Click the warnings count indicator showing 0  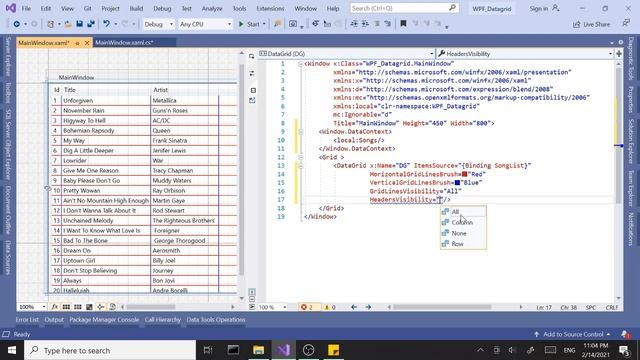pos(330,307)
